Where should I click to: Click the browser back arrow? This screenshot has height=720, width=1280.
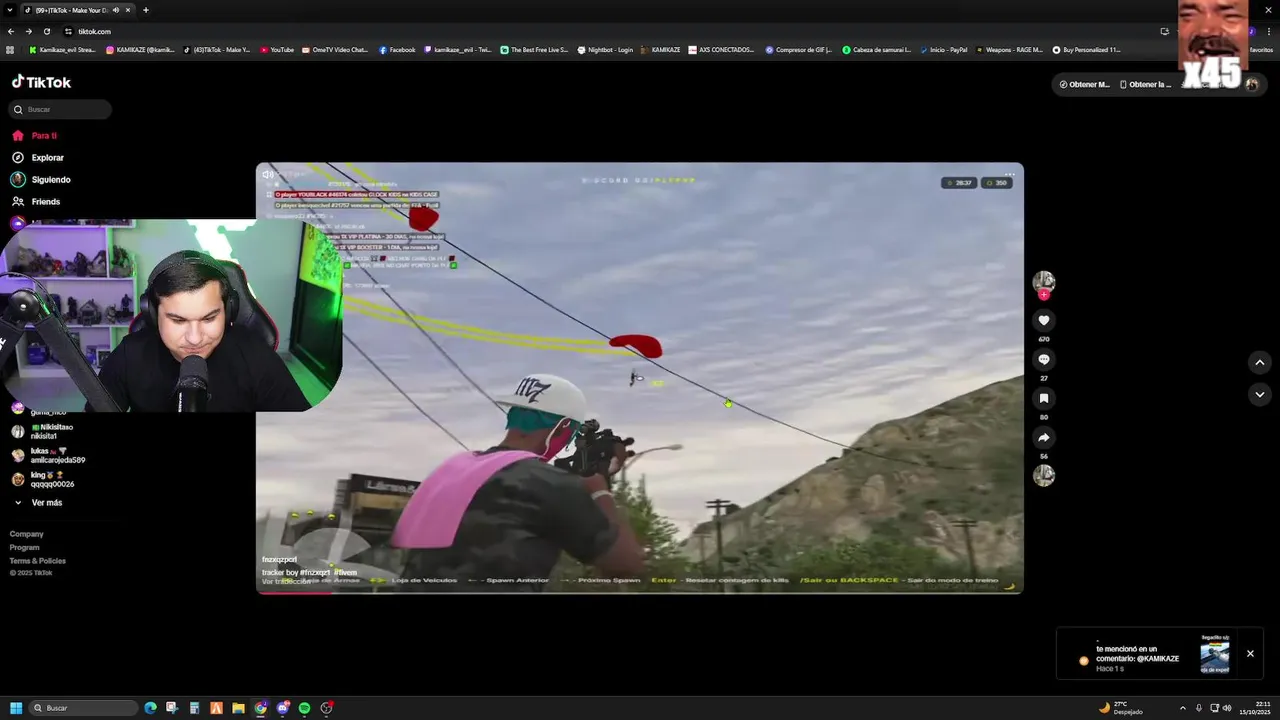coord(11,31)
